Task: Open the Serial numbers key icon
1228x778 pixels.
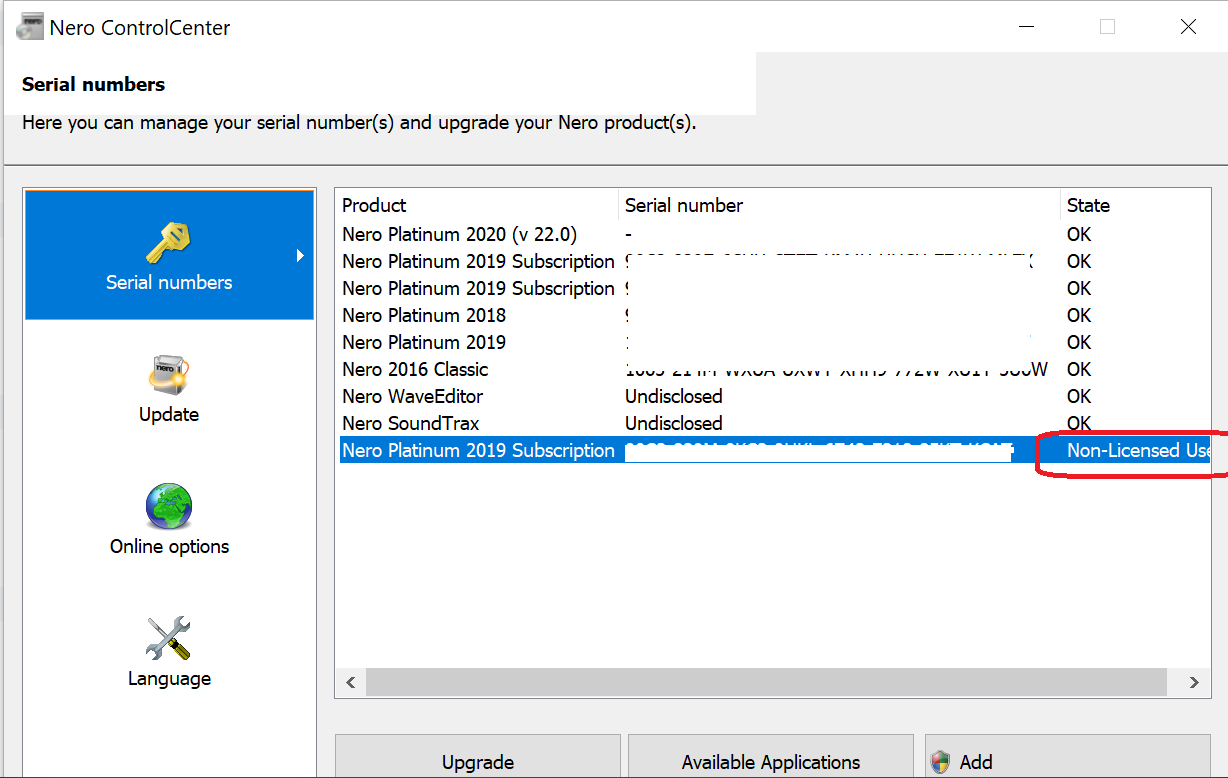Action: 169,243
